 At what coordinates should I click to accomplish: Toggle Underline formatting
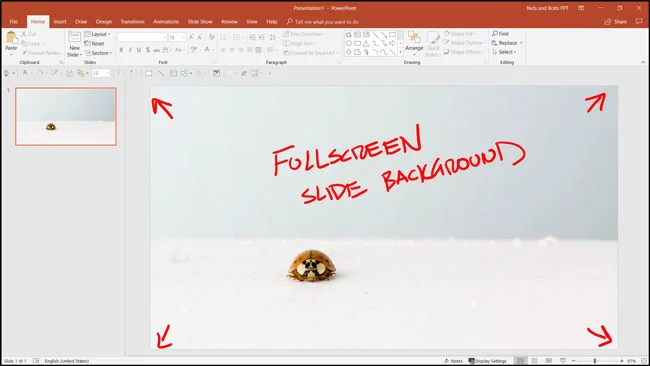pyautogui.click(x=139, y=50)
